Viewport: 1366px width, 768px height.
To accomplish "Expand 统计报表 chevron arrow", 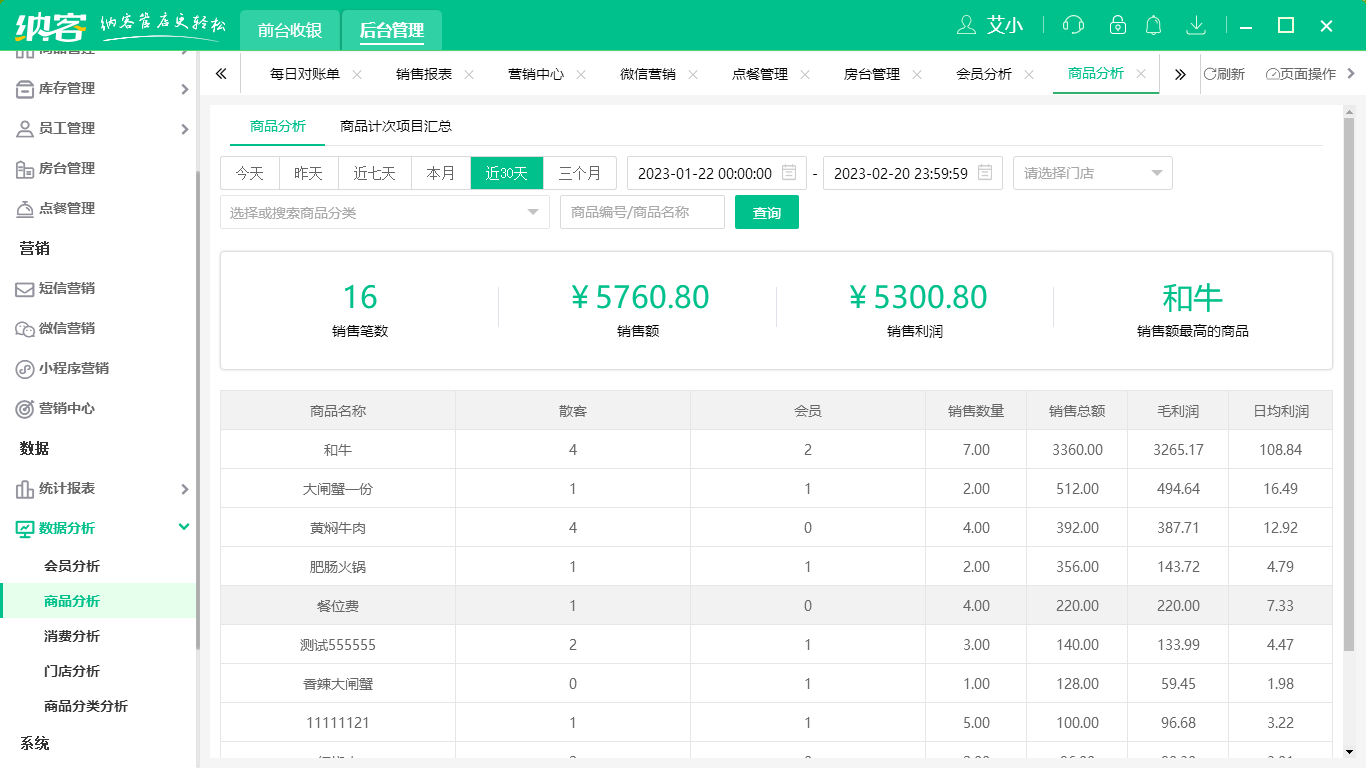I will click(184, 489).
